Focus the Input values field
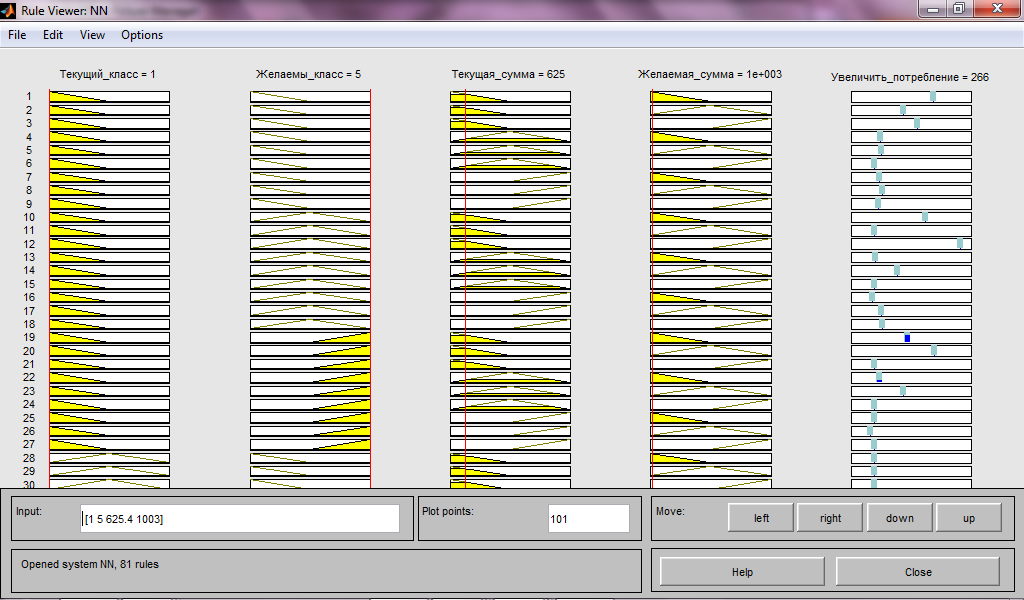The height and width of the screenshot is (600, 1024). tap(240, 518)
